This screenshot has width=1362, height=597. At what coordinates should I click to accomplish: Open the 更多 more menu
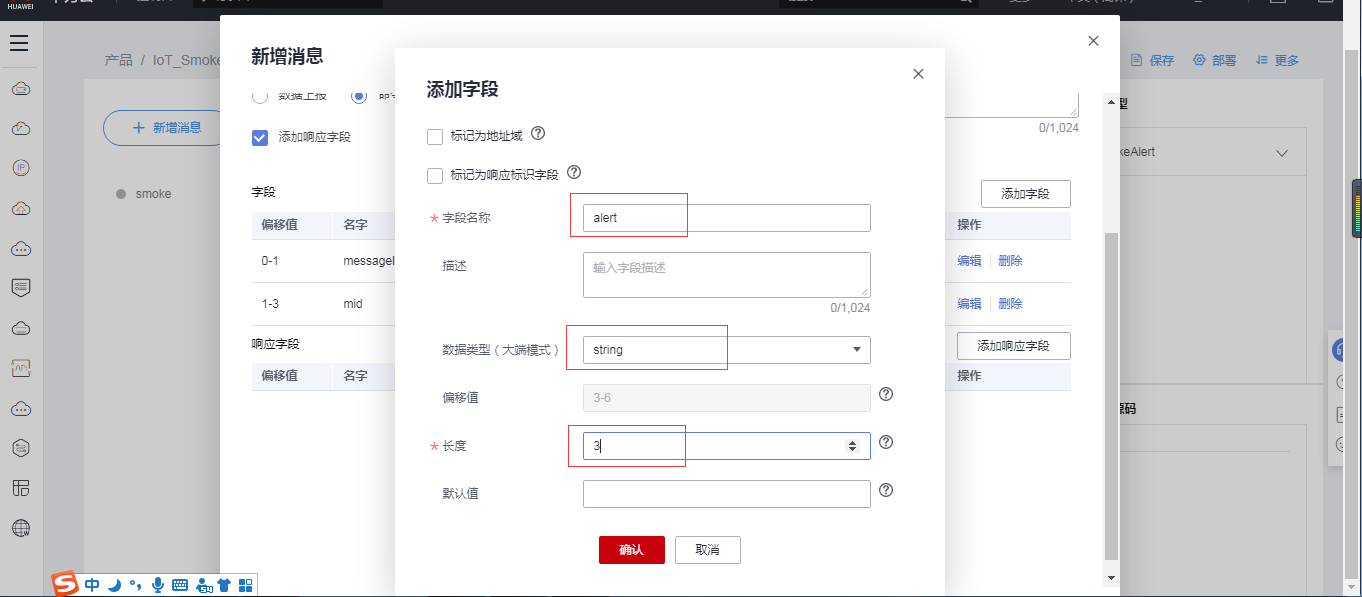click(x=1277, y=60)
